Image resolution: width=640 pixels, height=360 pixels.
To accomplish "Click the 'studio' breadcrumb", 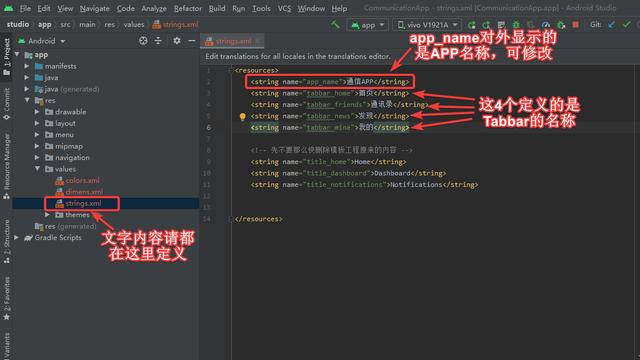I will pyautogui.click(x=18, y=24).
